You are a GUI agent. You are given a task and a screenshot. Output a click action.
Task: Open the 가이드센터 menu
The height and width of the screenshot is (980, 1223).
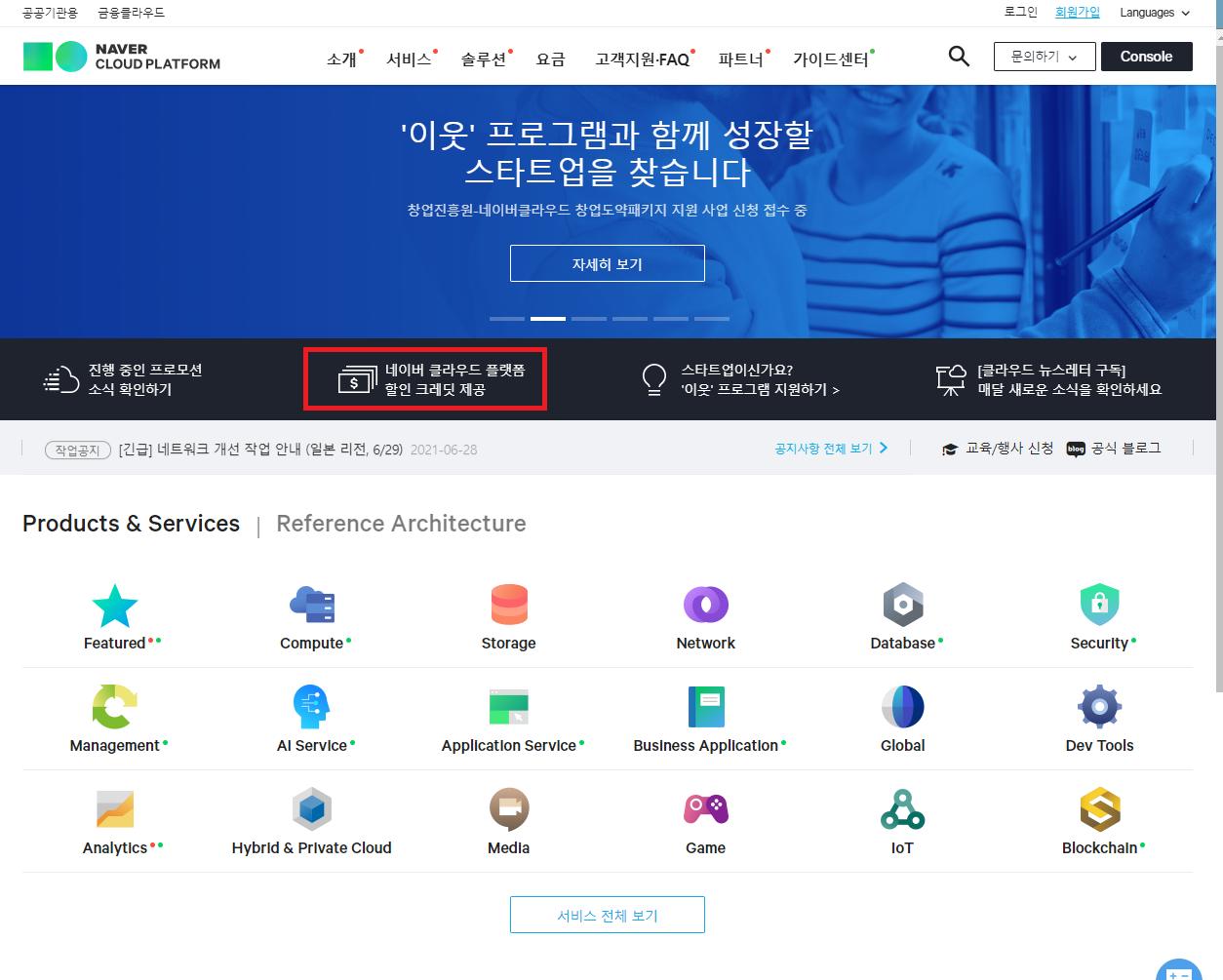coord(831,59)
